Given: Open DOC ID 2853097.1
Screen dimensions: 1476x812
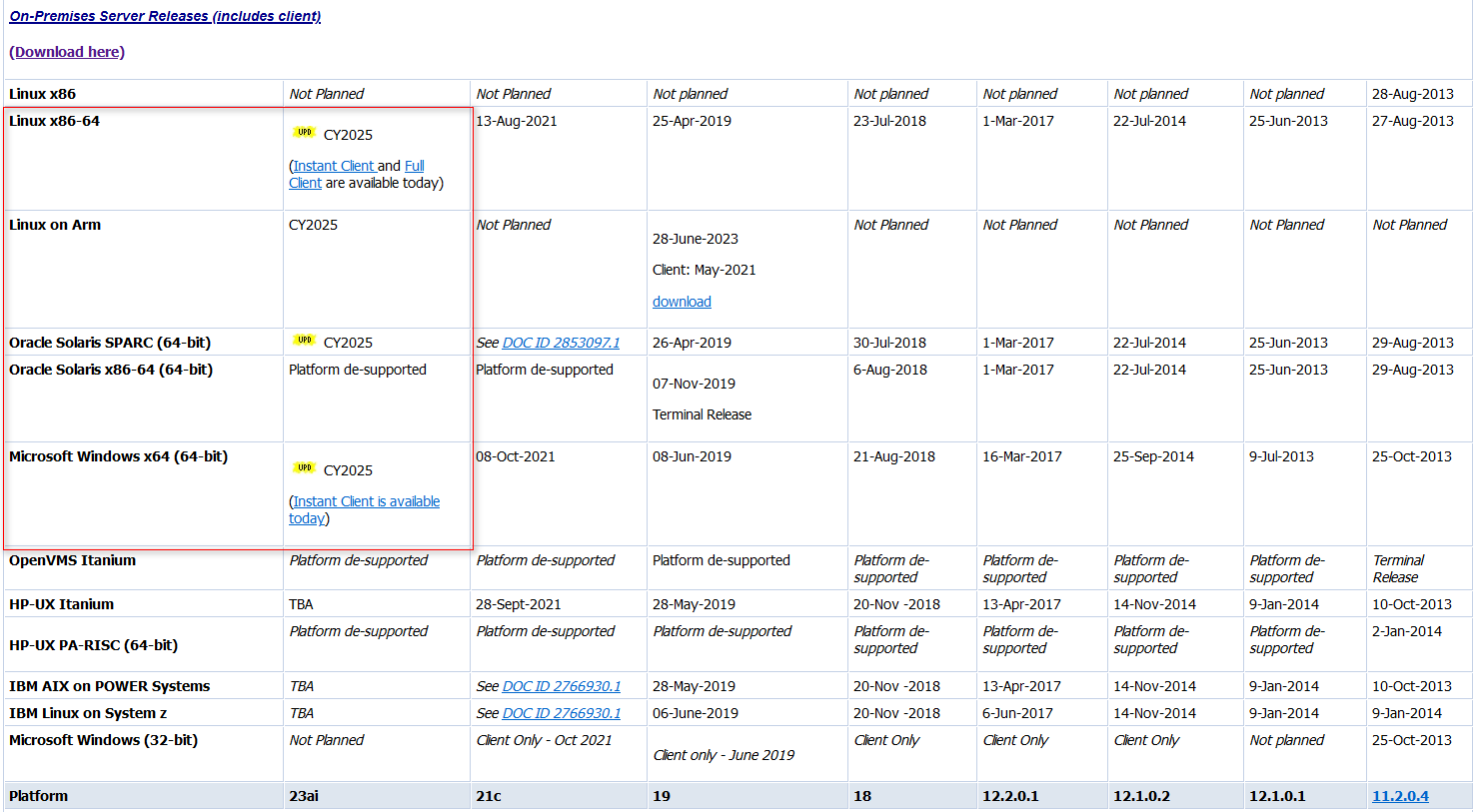Looking at the screenshot, I should [x=561, y=343].
